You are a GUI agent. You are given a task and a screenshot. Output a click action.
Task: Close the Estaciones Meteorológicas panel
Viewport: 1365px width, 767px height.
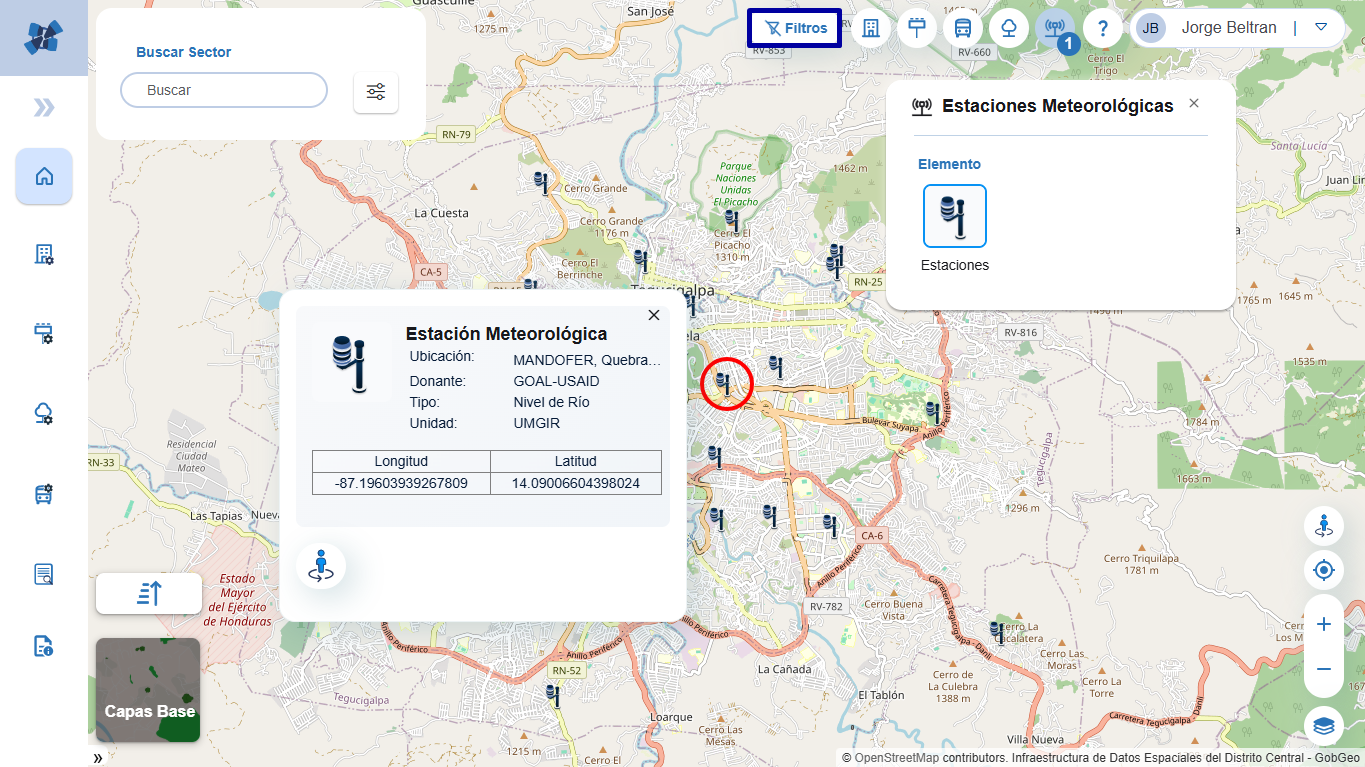point(1194,104)
